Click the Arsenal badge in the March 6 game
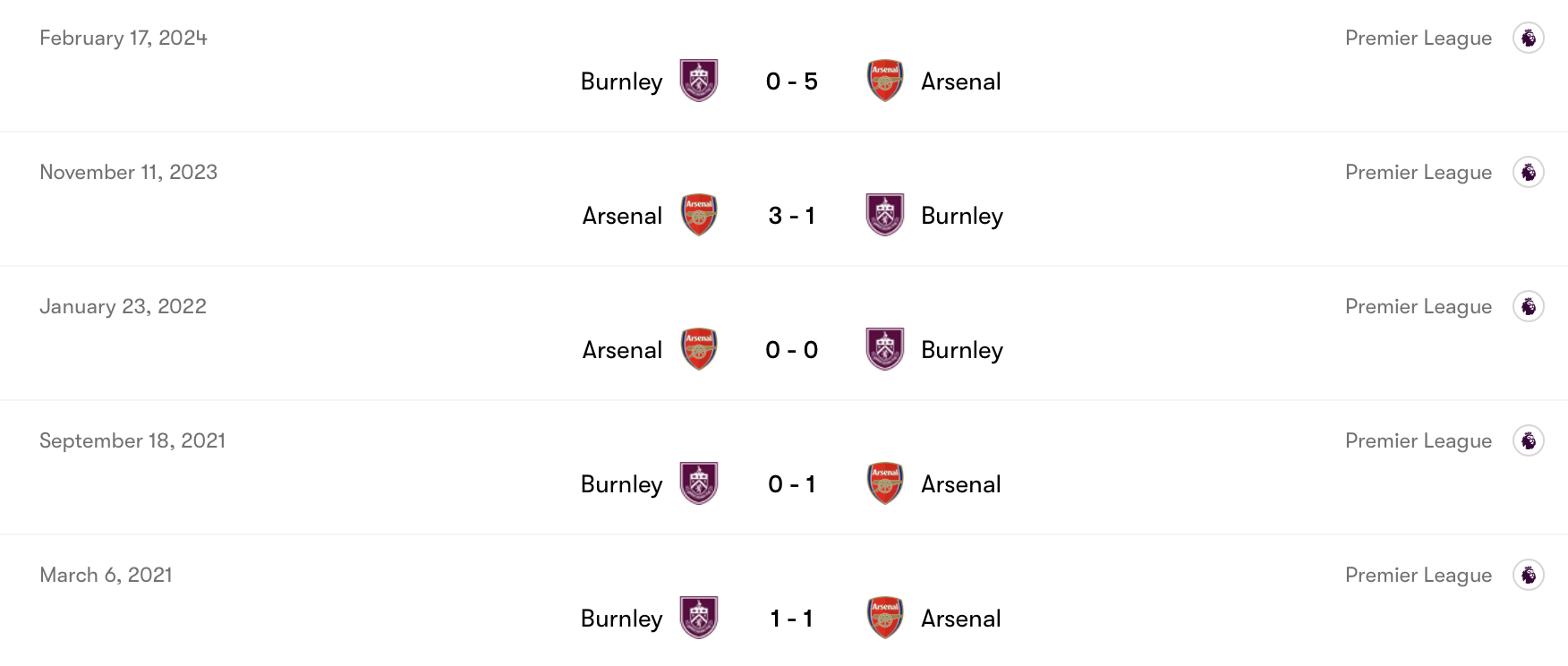This screenshot has height=666, width=1568. 884,618
